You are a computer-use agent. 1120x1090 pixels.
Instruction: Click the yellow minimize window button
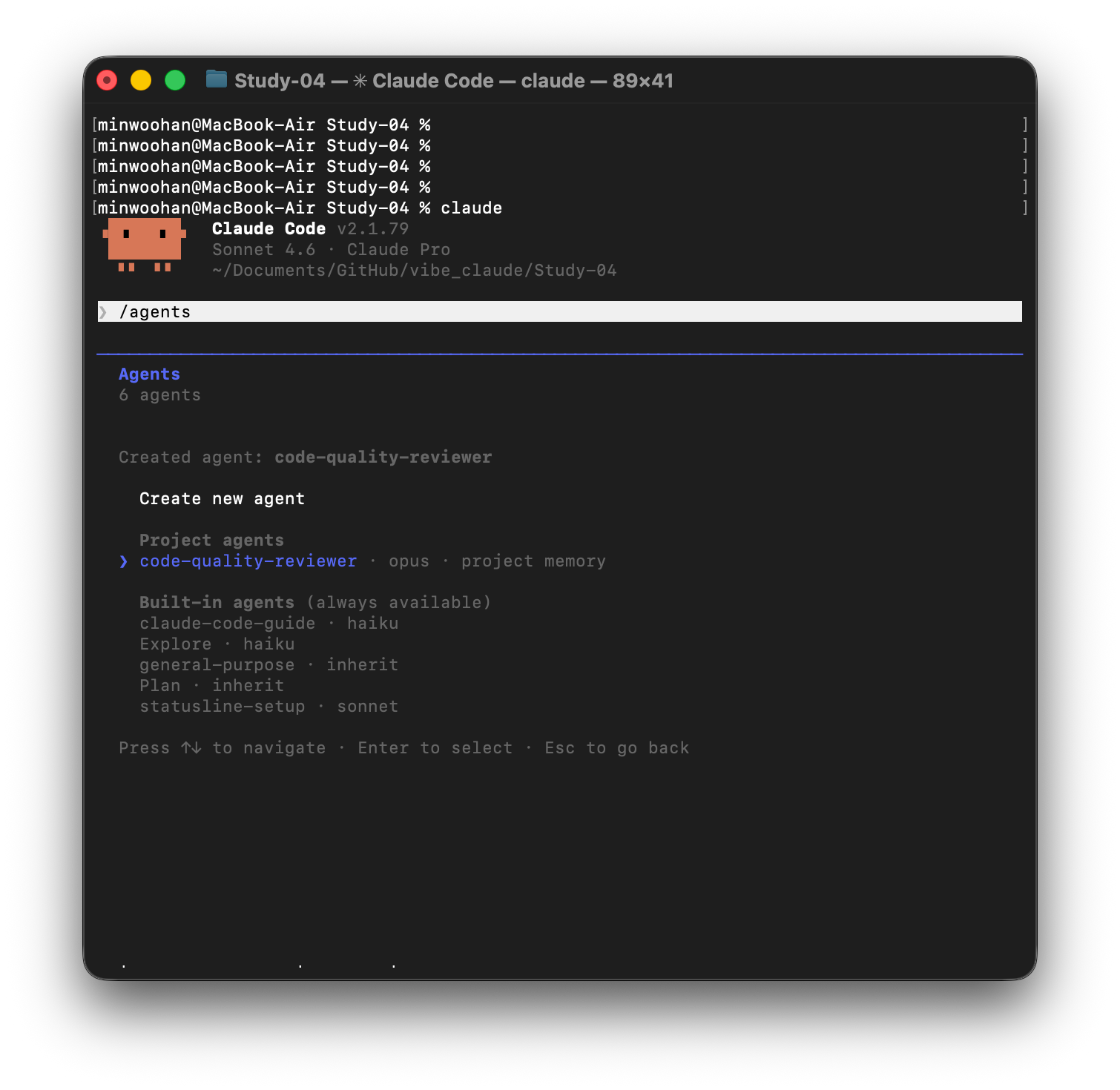pyautogui.click(x=141, y=80)
